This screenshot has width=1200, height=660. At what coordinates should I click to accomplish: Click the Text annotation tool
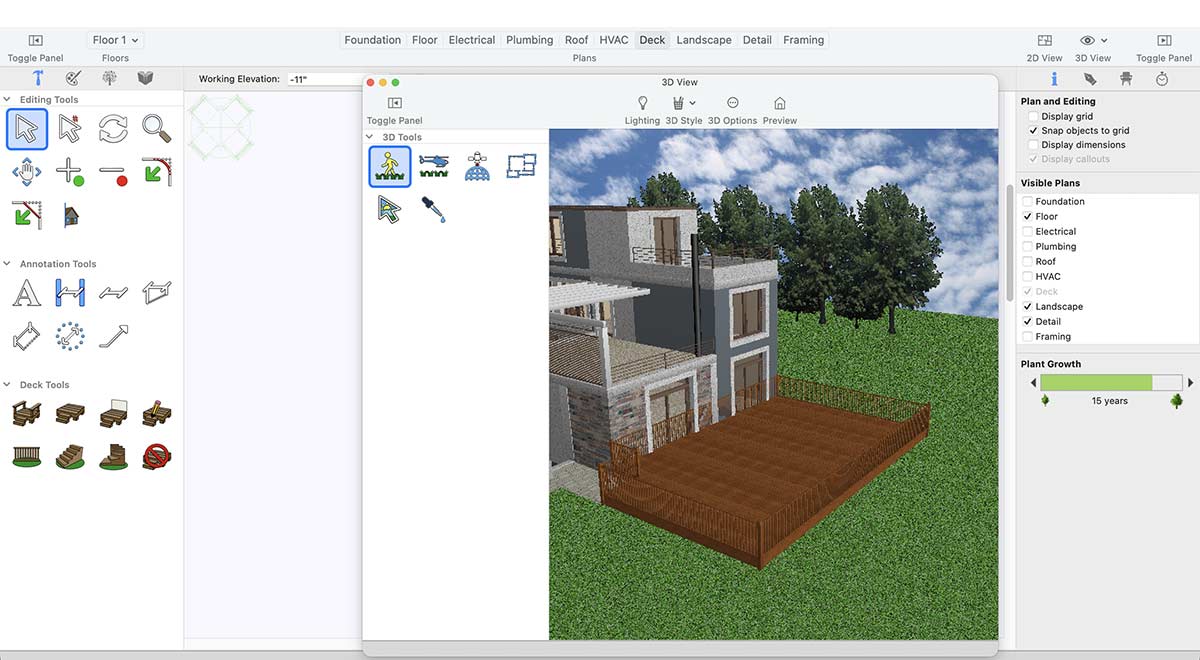(26, 293)
